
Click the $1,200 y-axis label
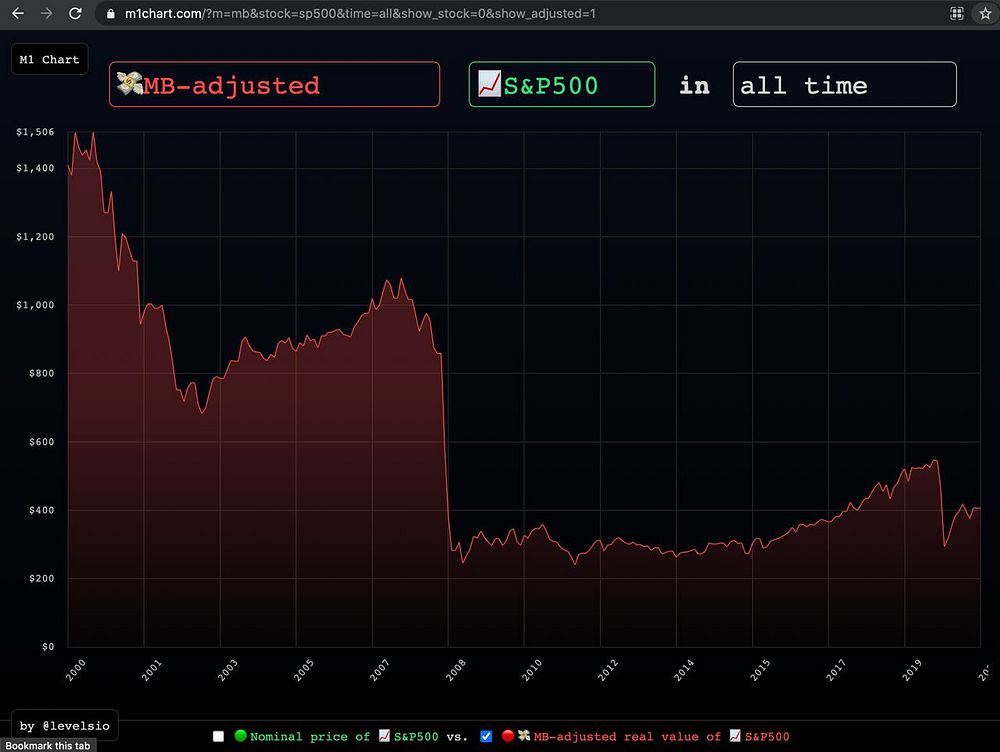35,237
